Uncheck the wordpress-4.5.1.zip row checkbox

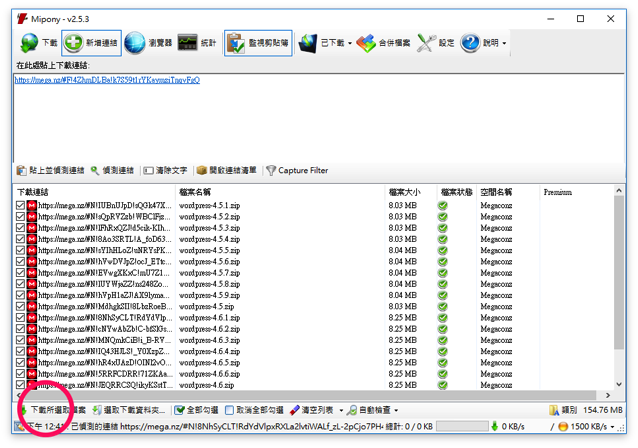[x=20, y=205]
